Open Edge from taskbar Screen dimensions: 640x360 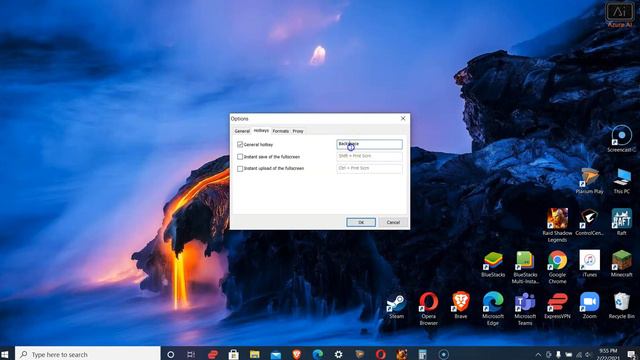(318, 354)
